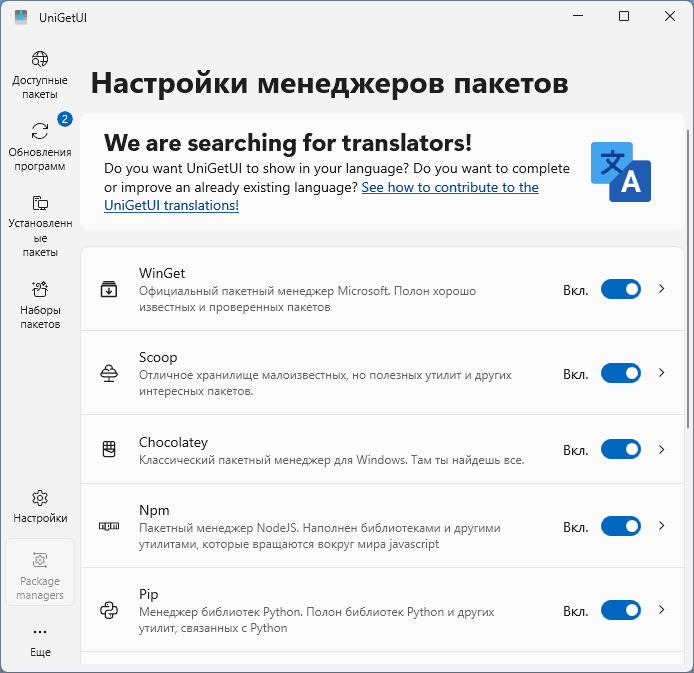The width and height of the screenshot is (694, 673).
Task: Click the Chocolatey icon
Action: tap(109, 449)
